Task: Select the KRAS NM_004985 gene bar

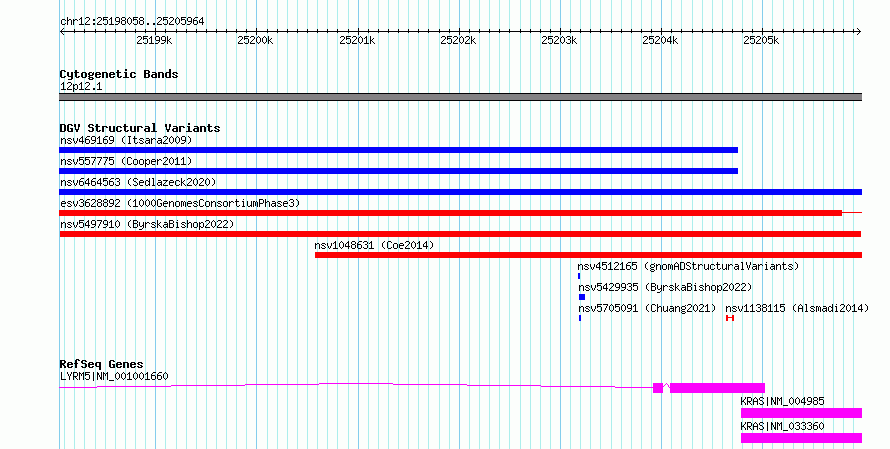Action: pos(801,413)
